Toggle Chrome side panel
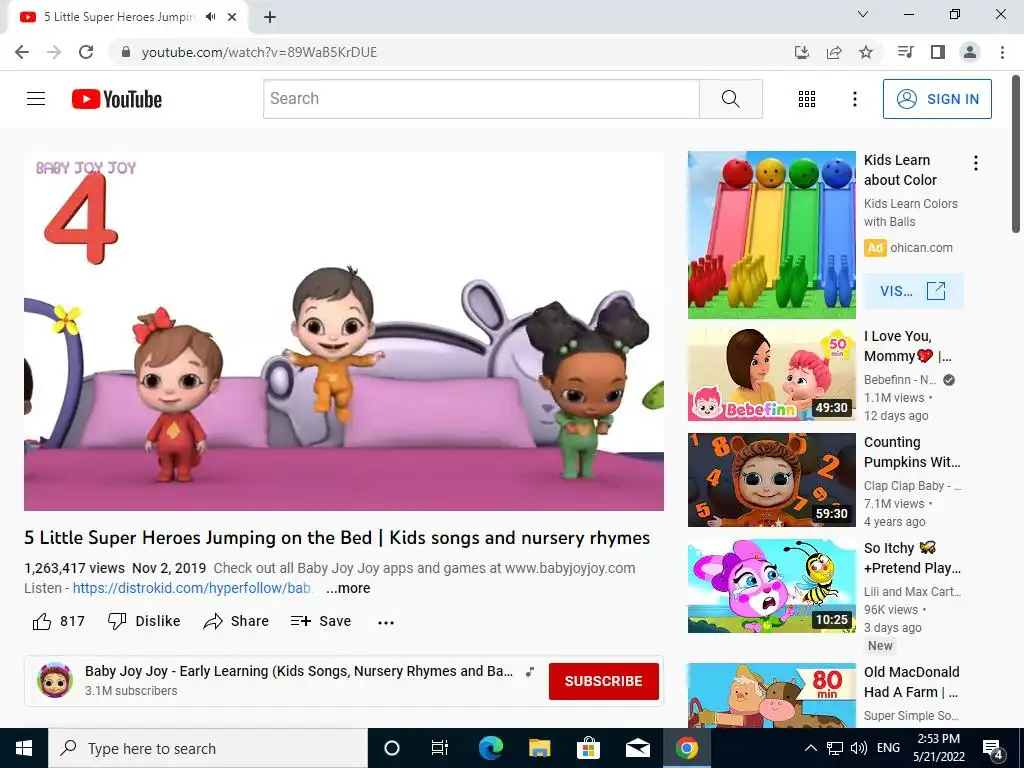 point(938,52)
